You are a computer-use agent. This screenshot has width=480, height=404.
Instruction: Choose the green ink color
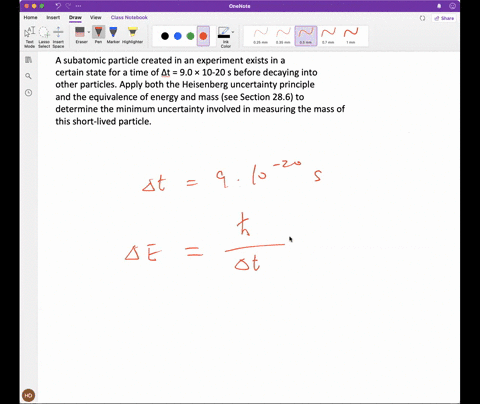tap(190, 36)
